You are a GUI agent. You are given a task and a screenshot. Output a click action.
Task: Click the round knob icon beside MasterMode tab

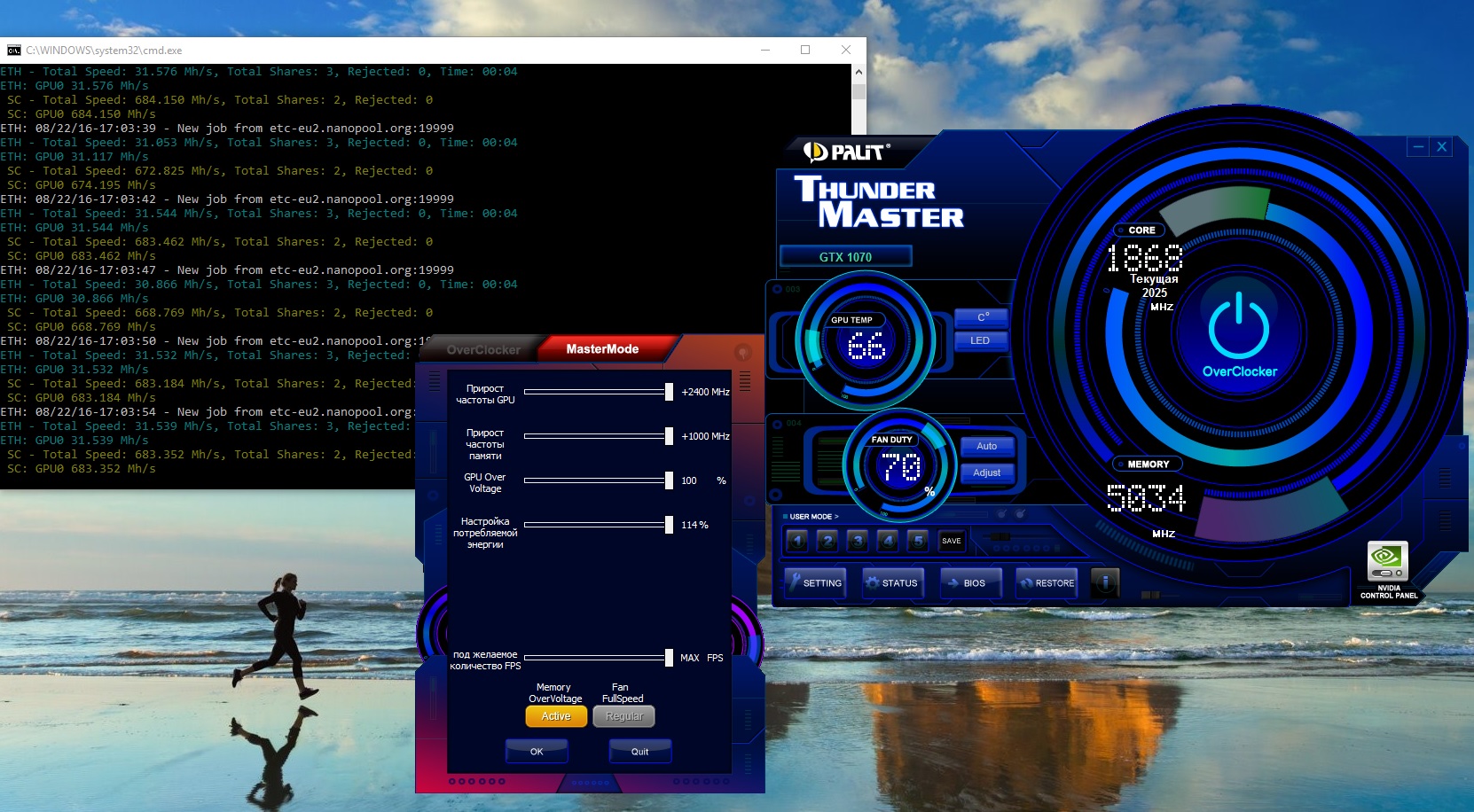tap(742, 352)
